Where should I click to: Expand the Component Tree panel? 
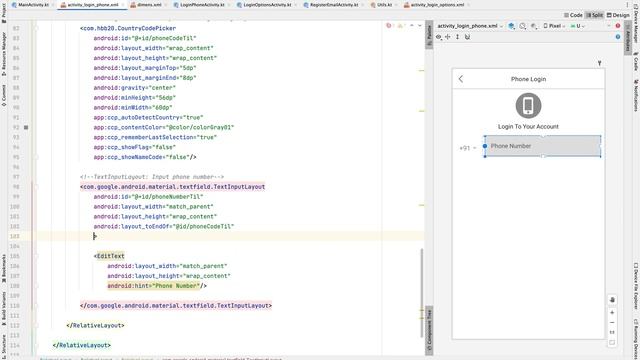[x=429, y=330]
